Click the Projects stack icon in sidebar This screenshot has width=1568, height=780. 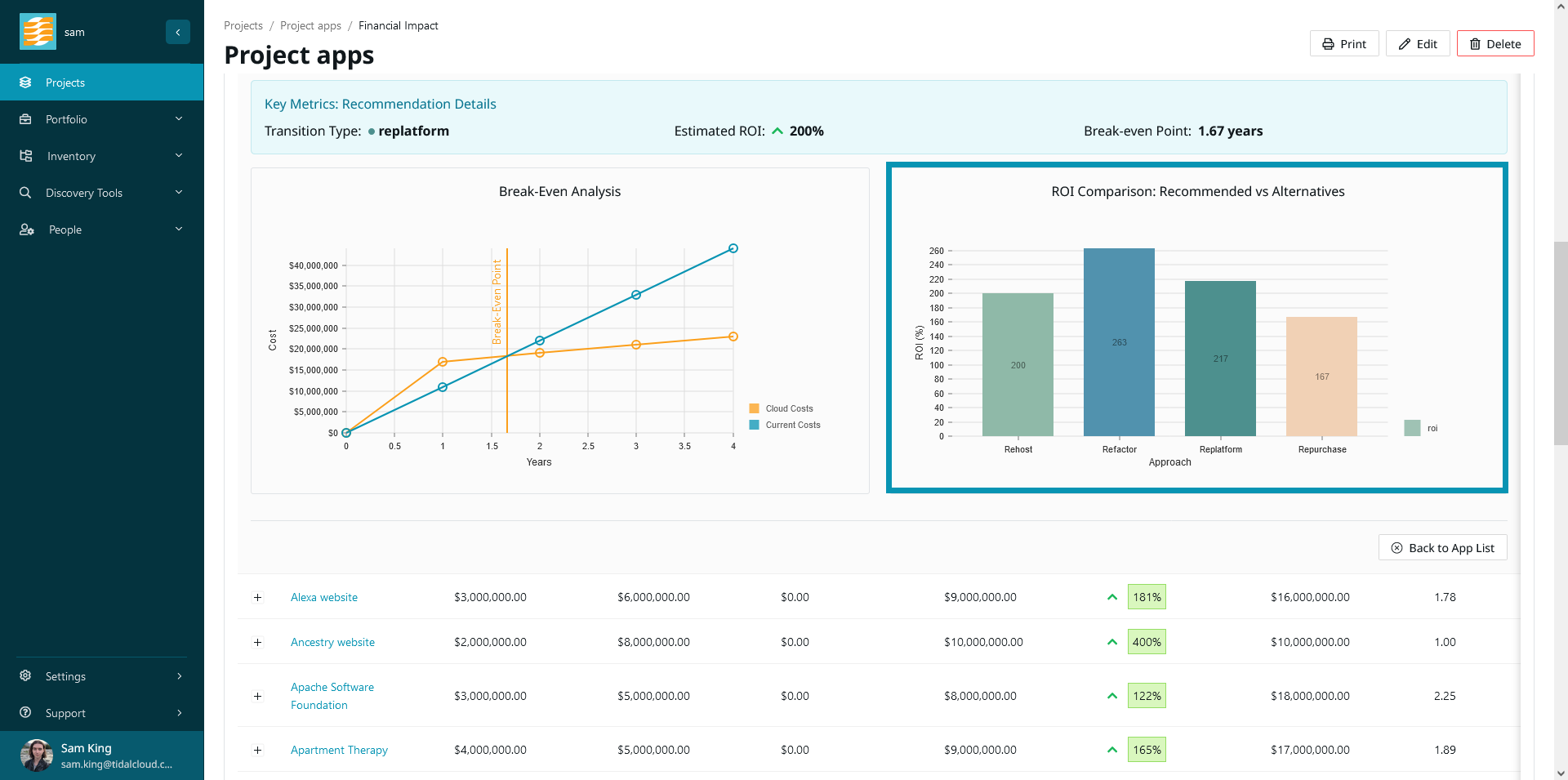25,82
